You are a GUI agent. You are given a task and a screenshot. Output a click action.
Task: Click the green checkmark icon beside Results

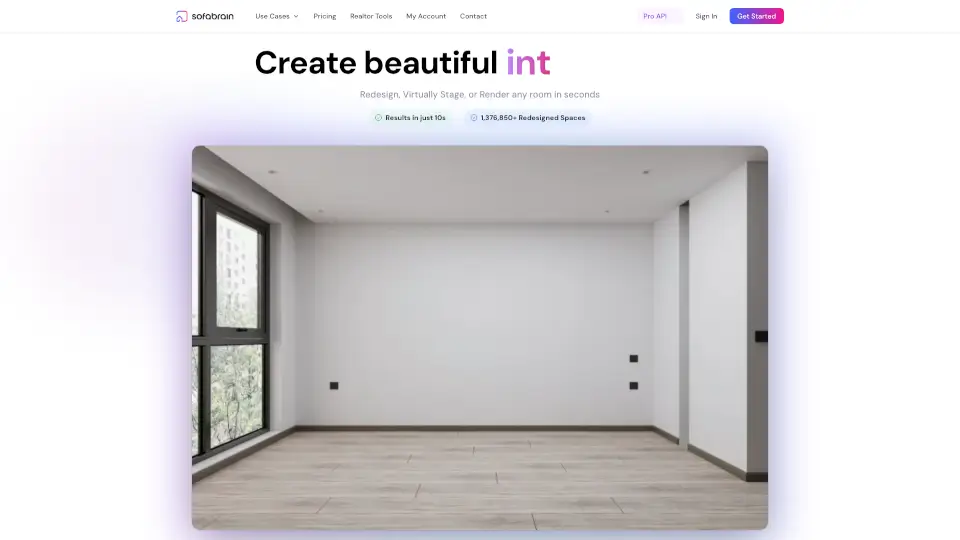378,118
